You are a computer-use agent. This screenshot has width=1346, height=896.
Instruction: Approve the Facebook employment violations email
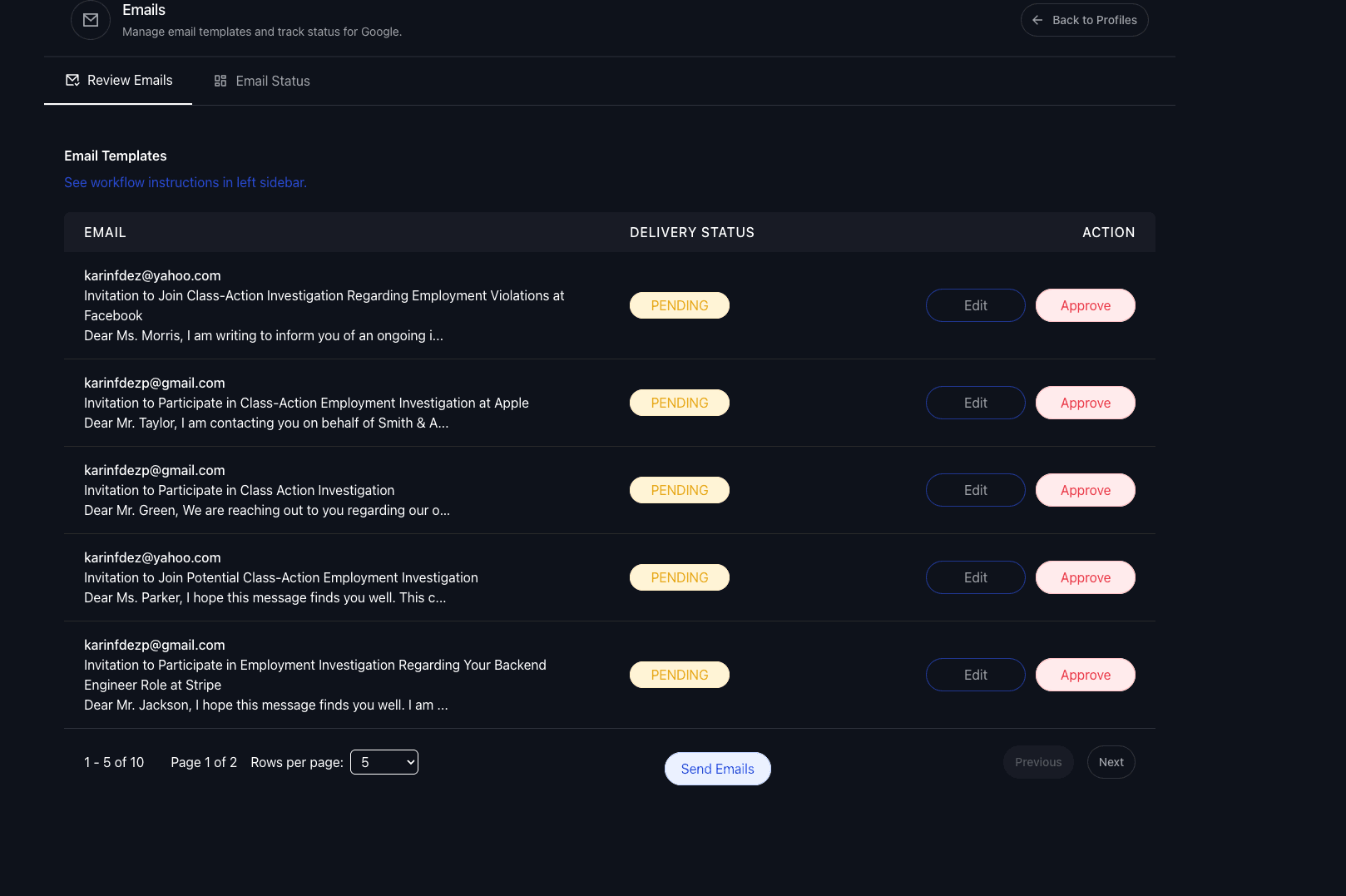coord(1085,305)
